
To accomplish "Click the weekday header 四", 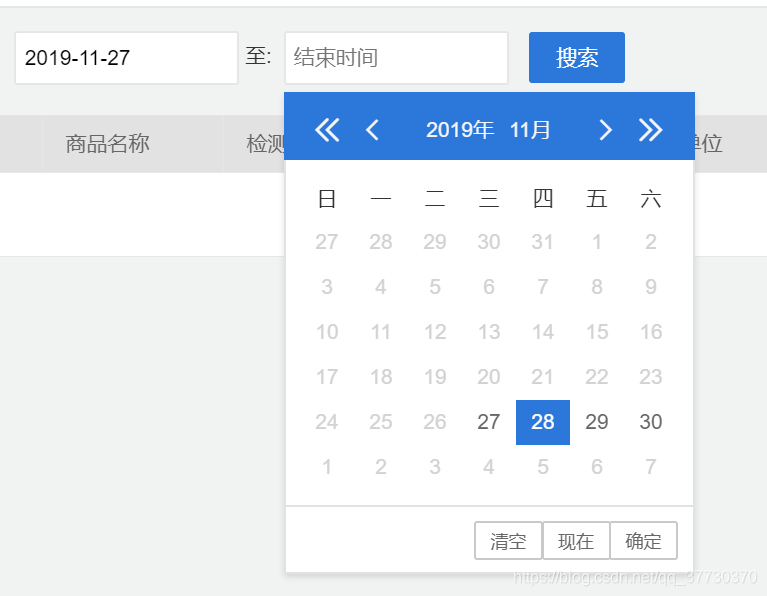I will pyautogui.click(x=543, y=199).
